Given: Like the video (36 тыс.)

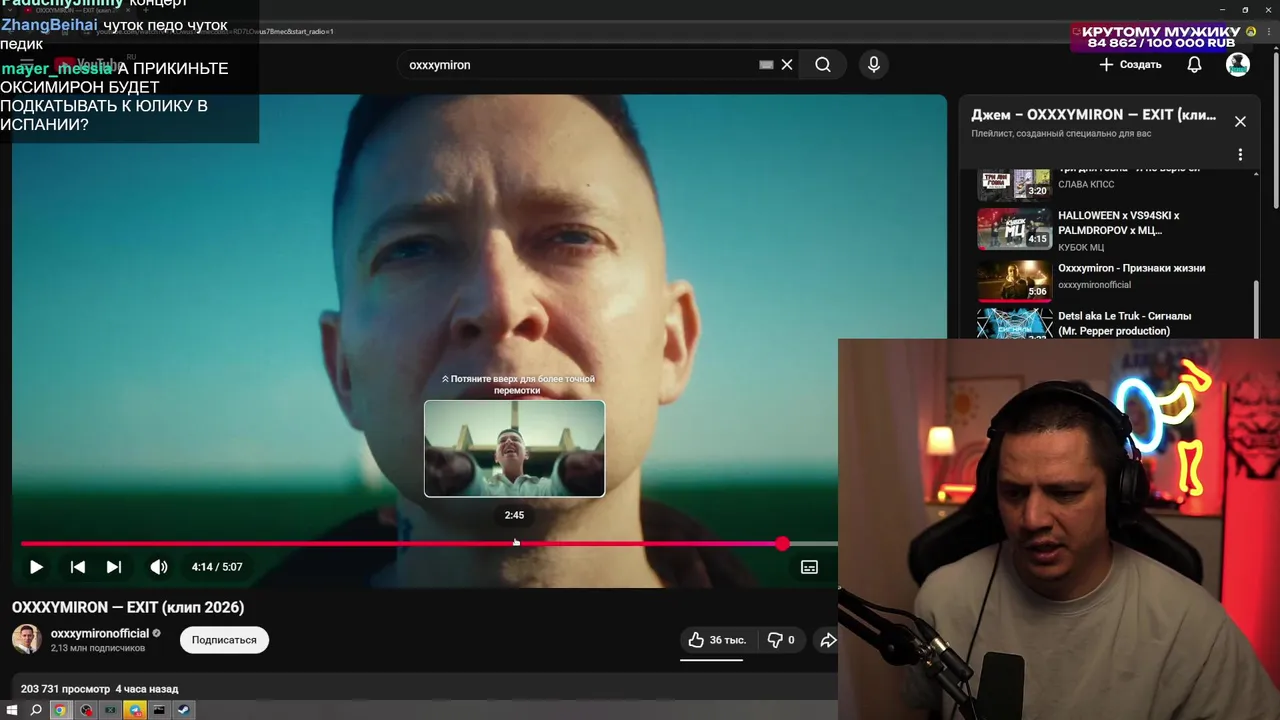Looking at the screenshot, I should tap(717, 640).
